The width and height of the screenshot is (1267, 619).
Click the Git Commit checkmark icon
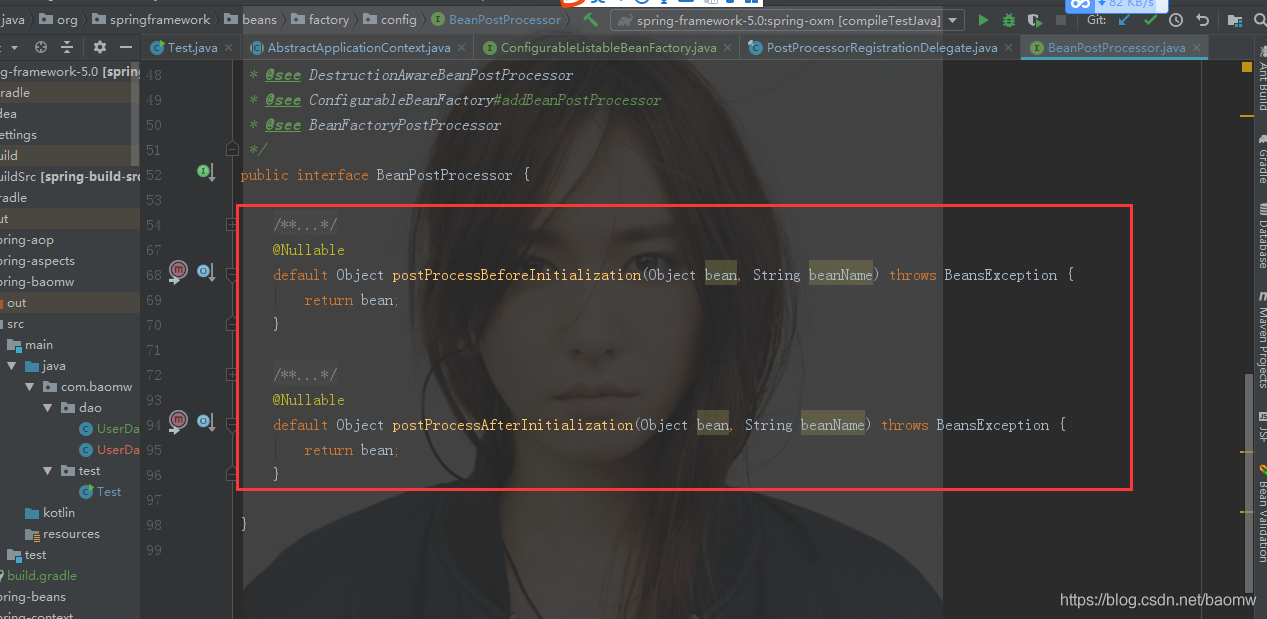point(1151,20)
